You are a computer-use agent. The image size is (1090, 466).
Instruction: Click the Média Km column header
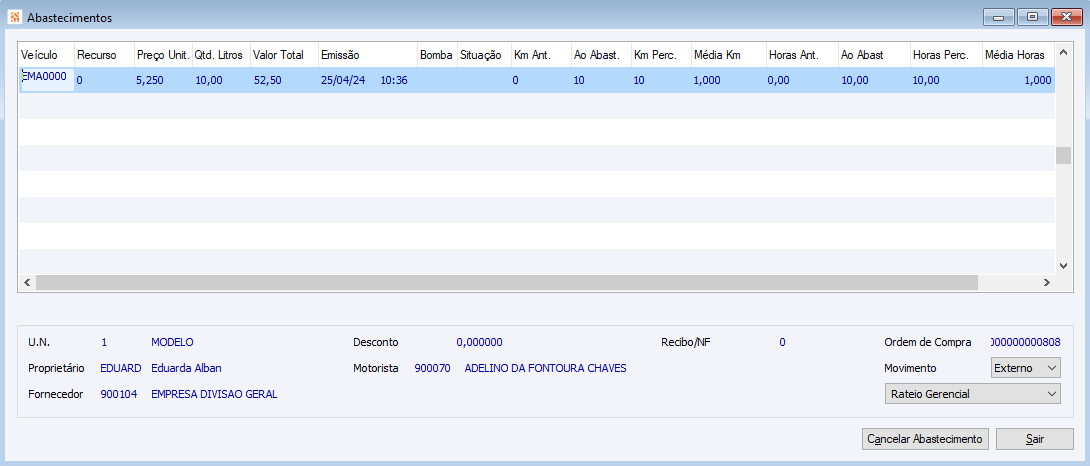[x=729, y=55]
